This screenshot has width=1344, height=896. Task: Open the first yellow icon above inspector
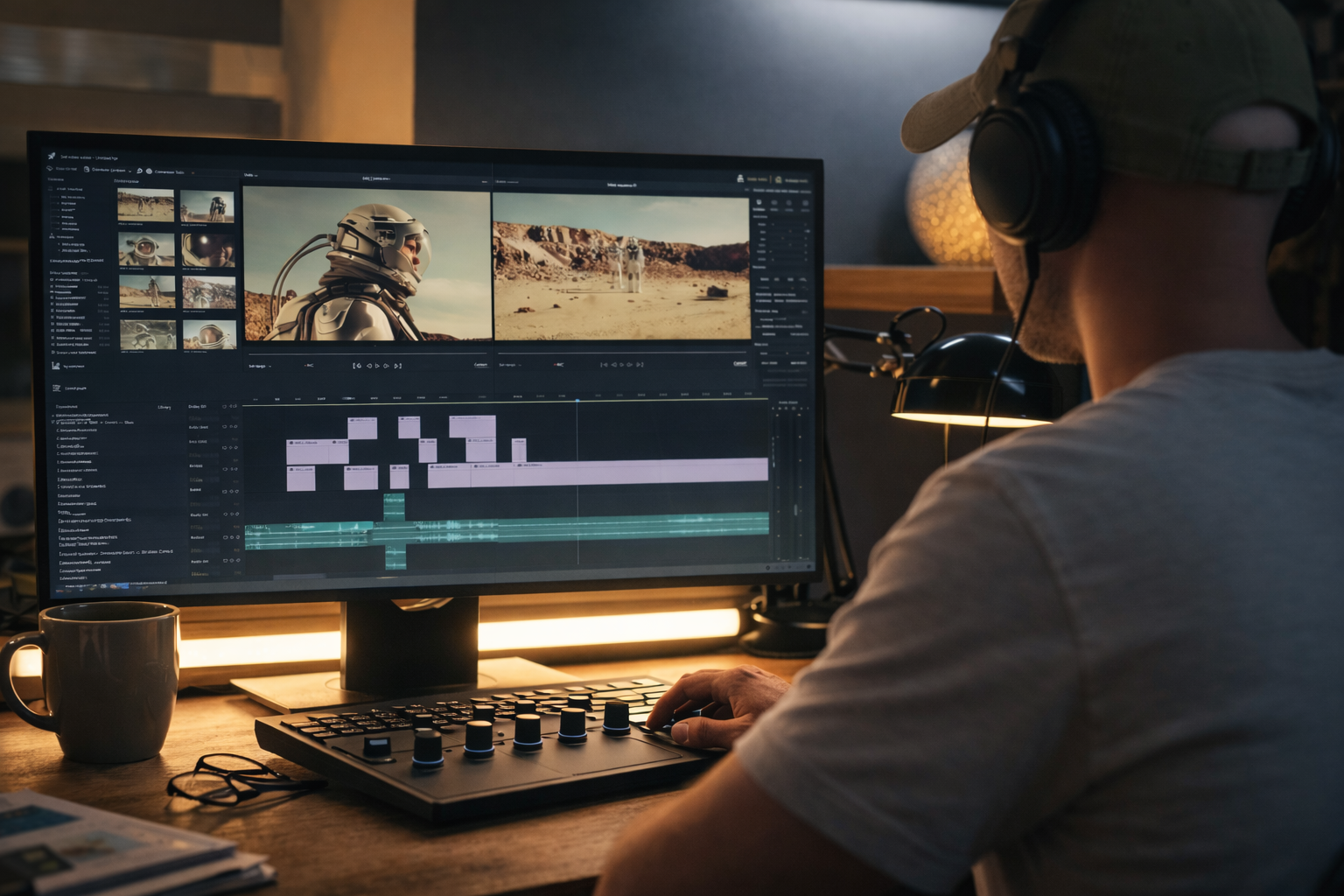(740, 178)
